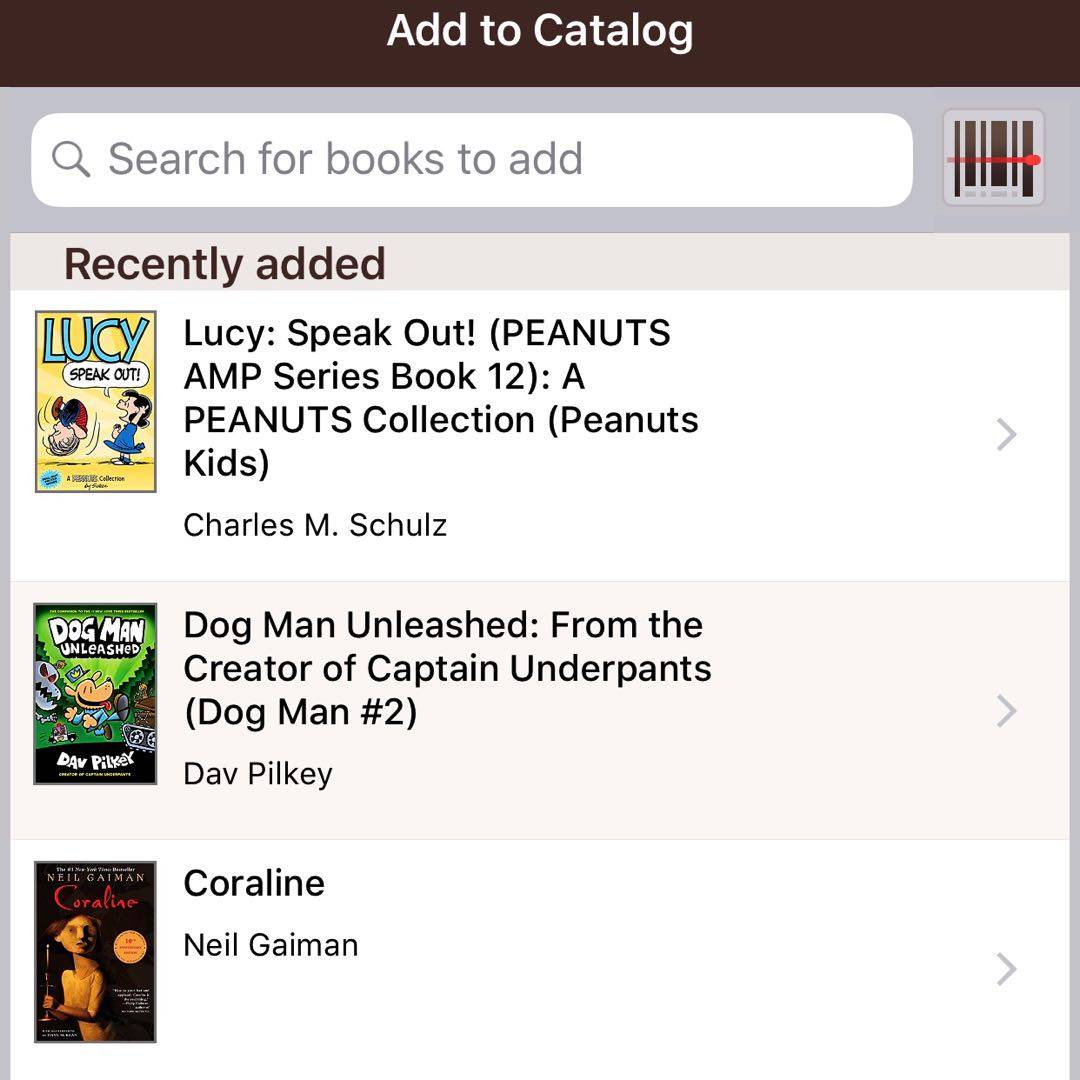Open the barcode scanner

[x=993, y=158]
